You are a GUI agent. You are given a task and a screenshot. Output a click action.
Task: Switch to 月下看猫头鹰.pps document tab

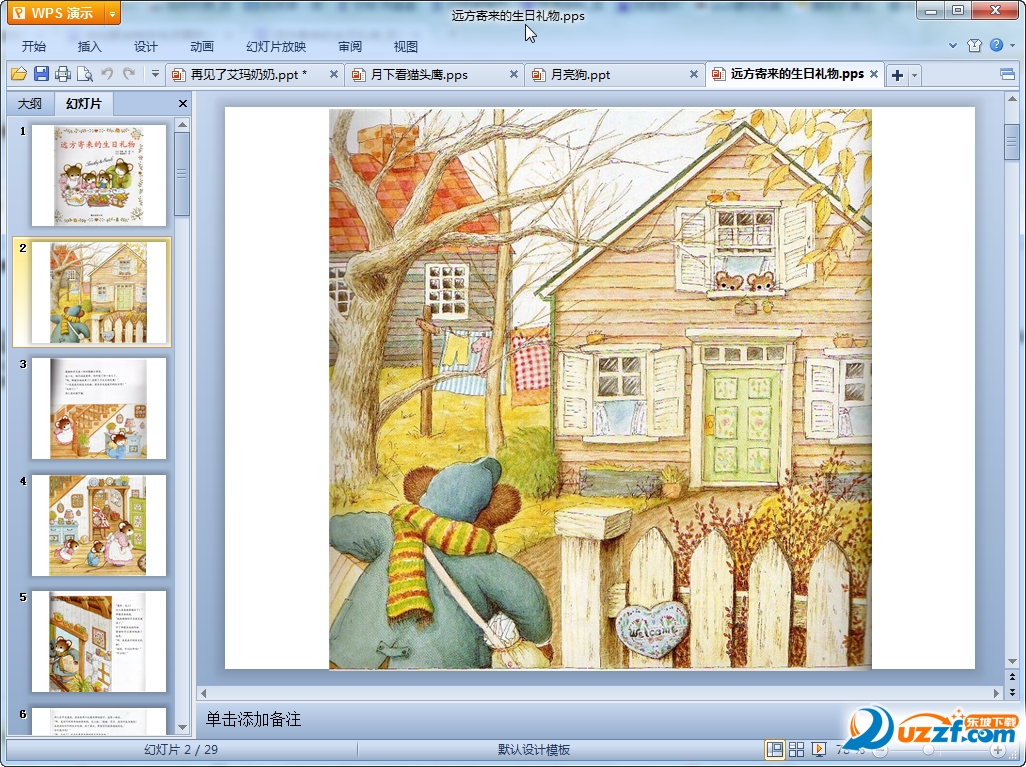[419, 75]
